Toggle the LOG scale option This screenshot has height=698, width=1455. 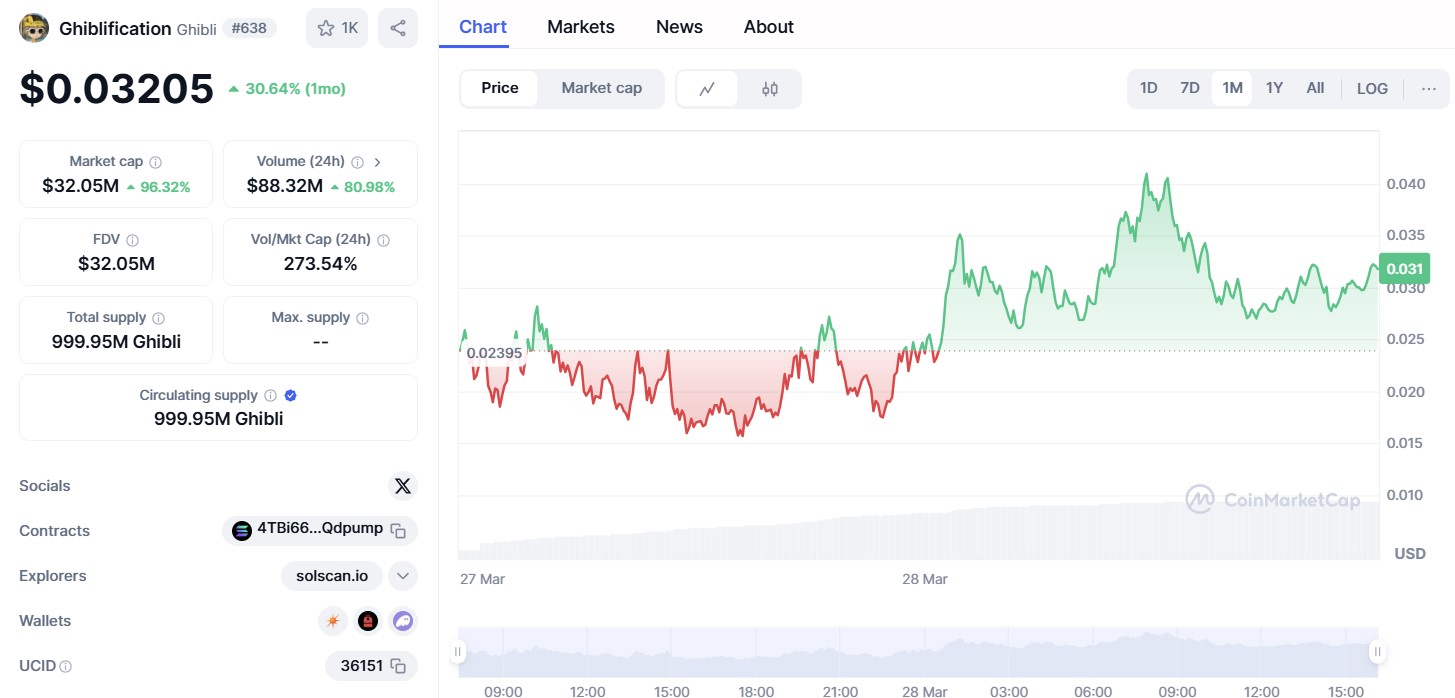[1372, 88]
